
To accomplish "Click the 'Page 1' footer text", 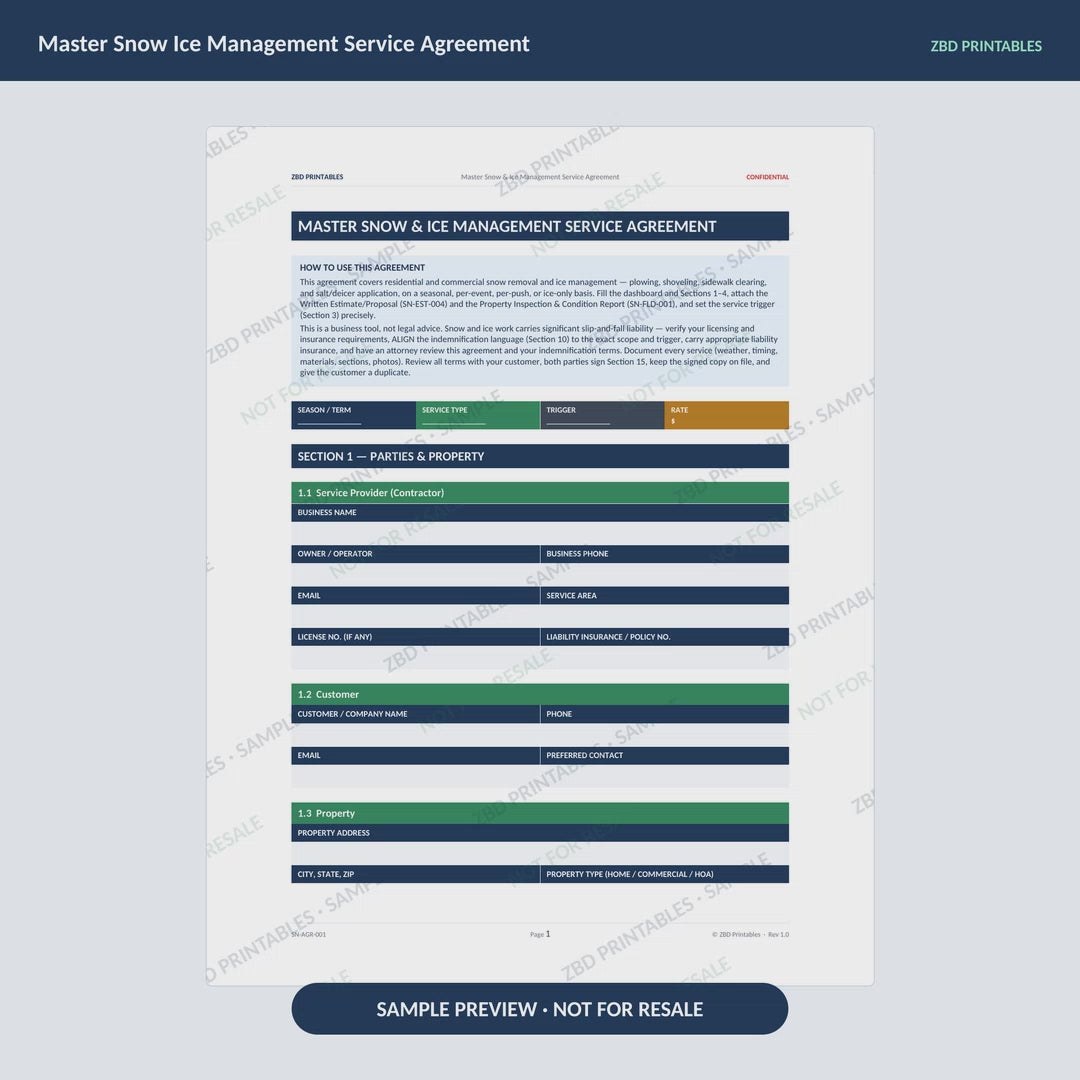I will (540, 934).
